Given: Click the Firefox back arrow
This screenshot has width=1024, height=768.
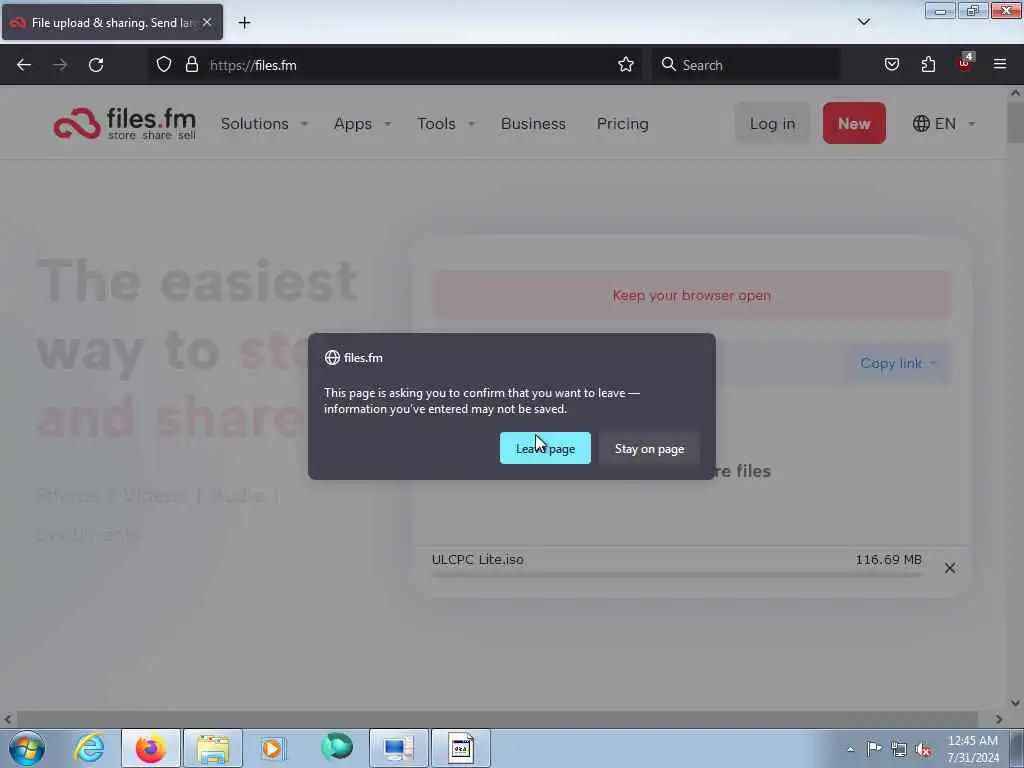Looking at the screenshot, I should coord(24,65).
